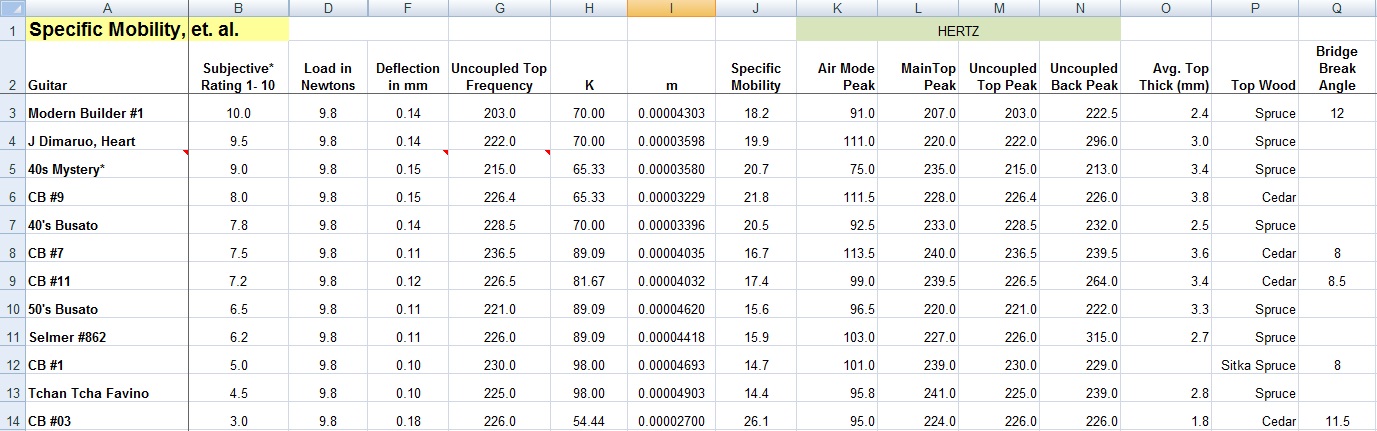Click the top frequency value 236.5

tap(499, 253)
